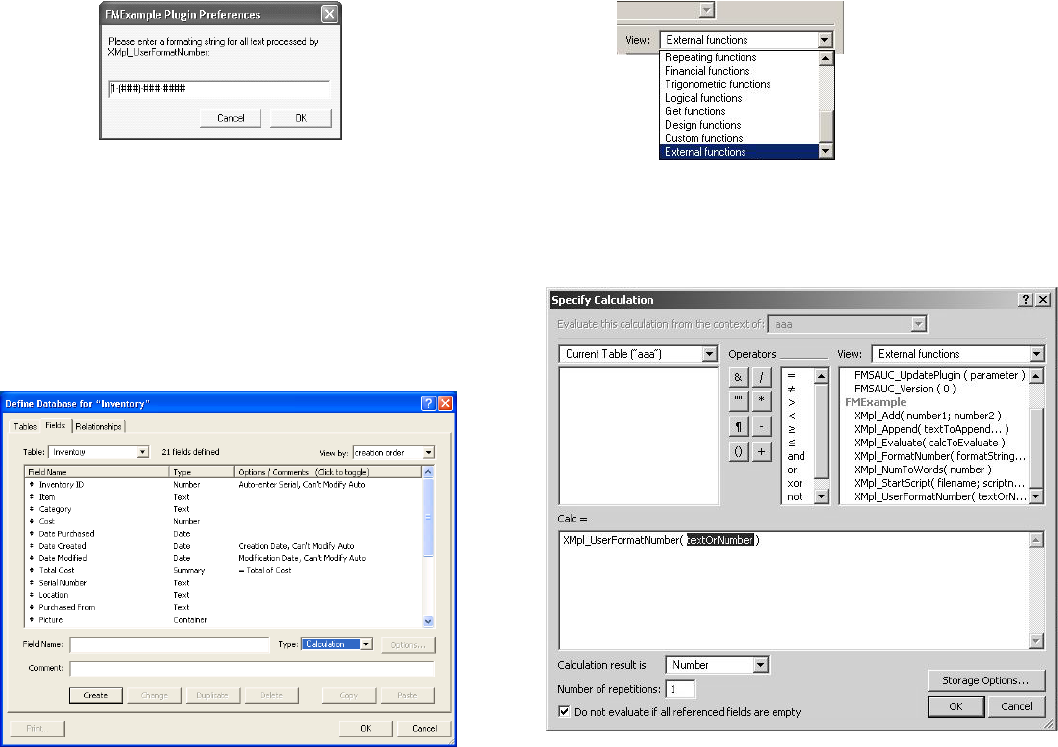The width and height of the screenshot is (1058, 747).
Task: Switch to the Relationships tab
Action: (x=98, y=426)
